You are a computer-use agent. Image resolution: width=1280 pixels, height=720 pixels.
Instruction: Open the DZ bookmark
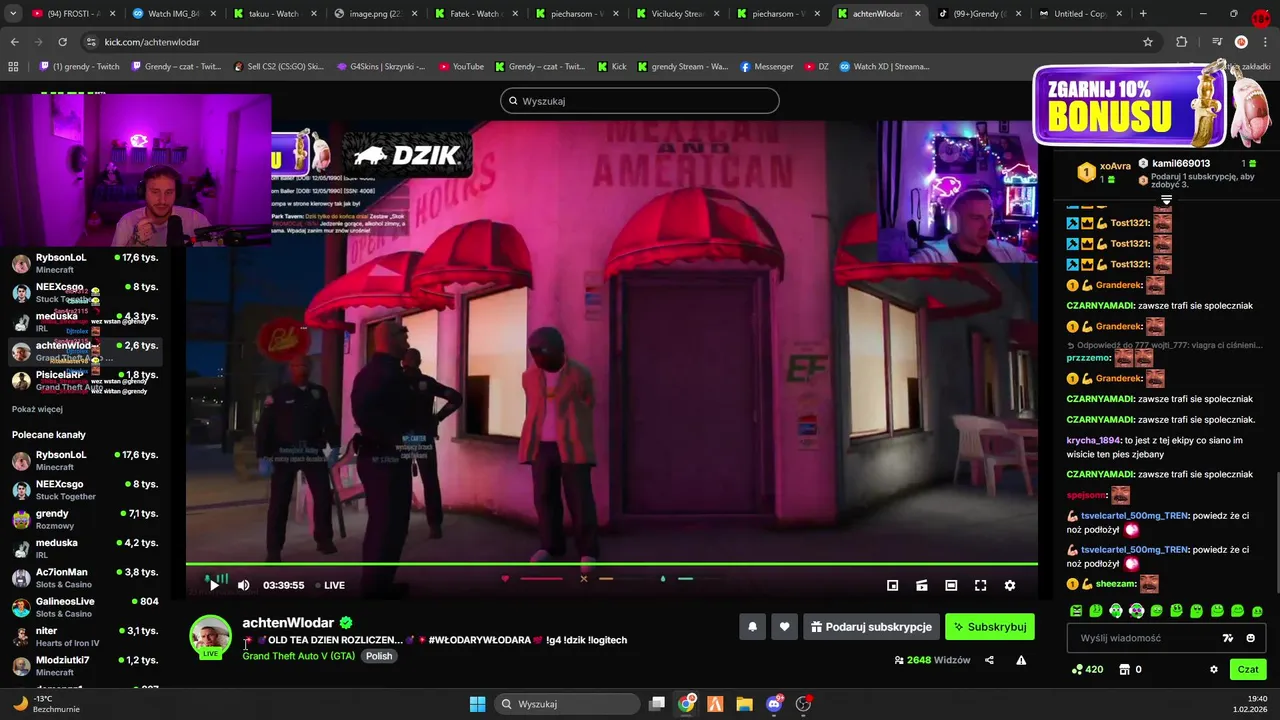[x=817, y=67]
